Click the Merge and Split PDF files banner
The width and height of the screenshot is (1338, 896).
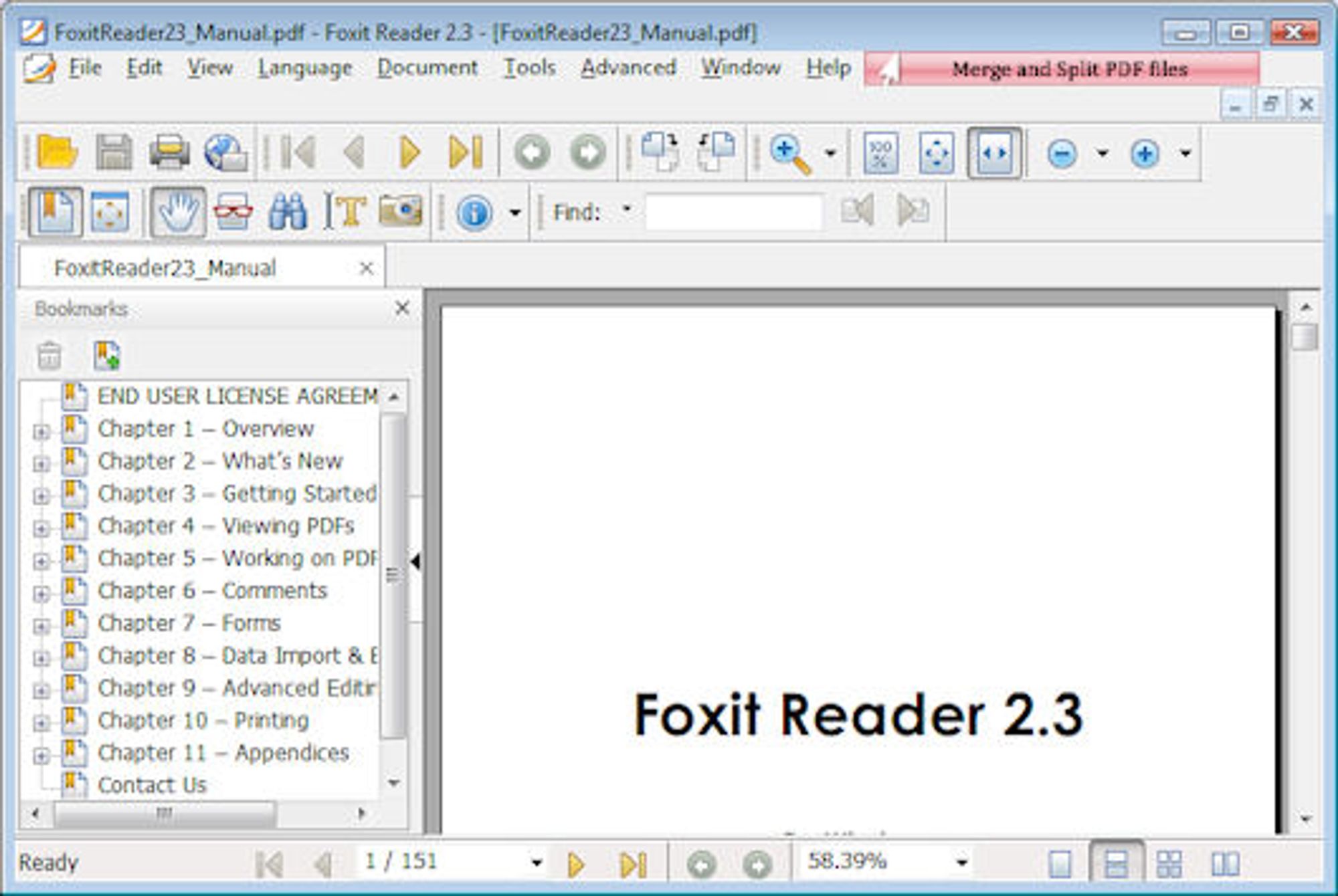pos(1062,69)
